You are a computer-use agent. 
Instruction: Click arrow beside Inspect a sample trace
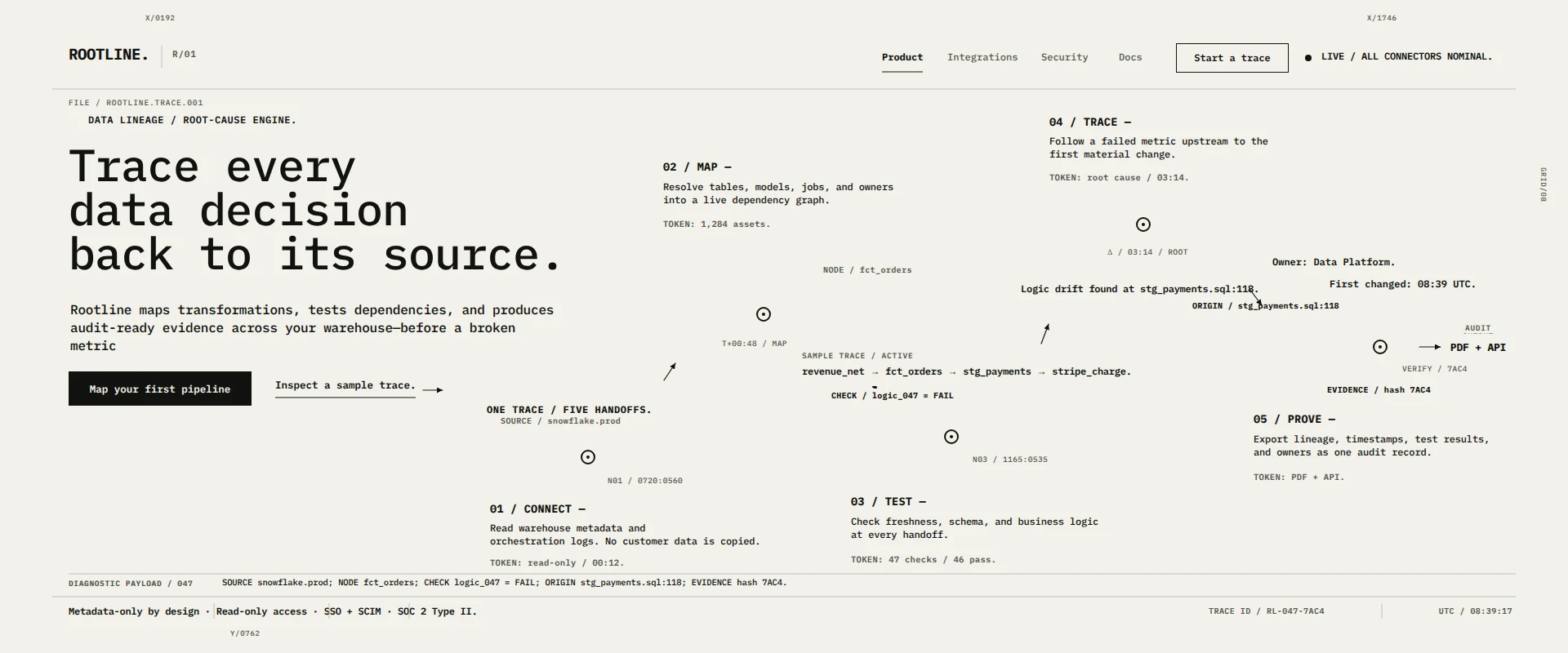click(434, 390)
